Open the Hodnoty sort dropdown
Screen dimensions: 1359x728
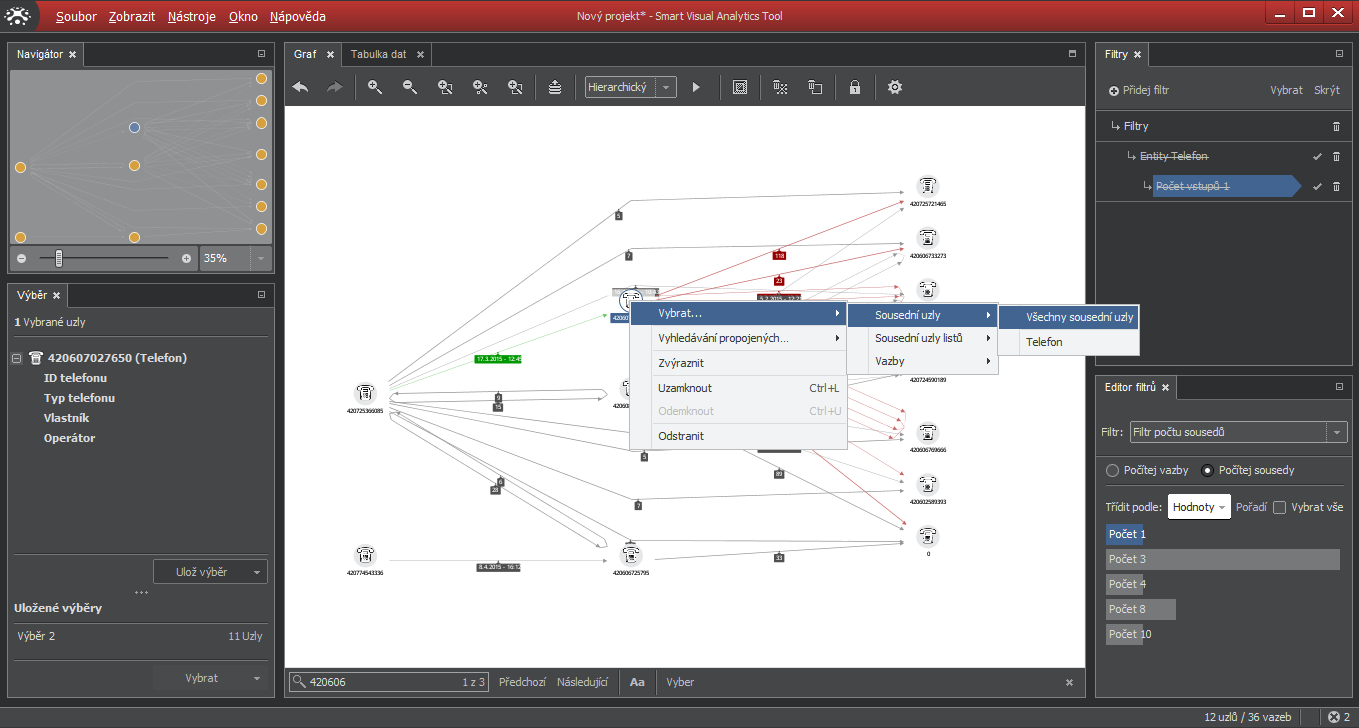point(1199,507)
